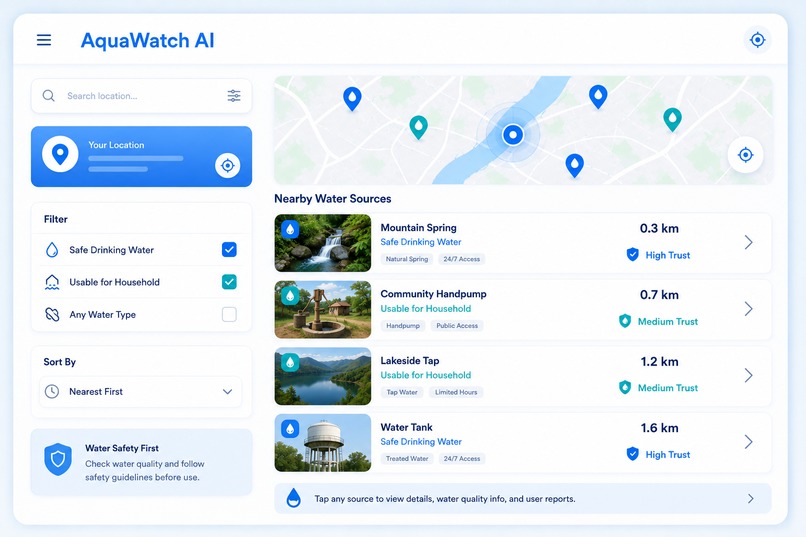The image size is (806, 537).
Task: Click 24/7 Access tag on Water Tank
Action: (462, 458)
